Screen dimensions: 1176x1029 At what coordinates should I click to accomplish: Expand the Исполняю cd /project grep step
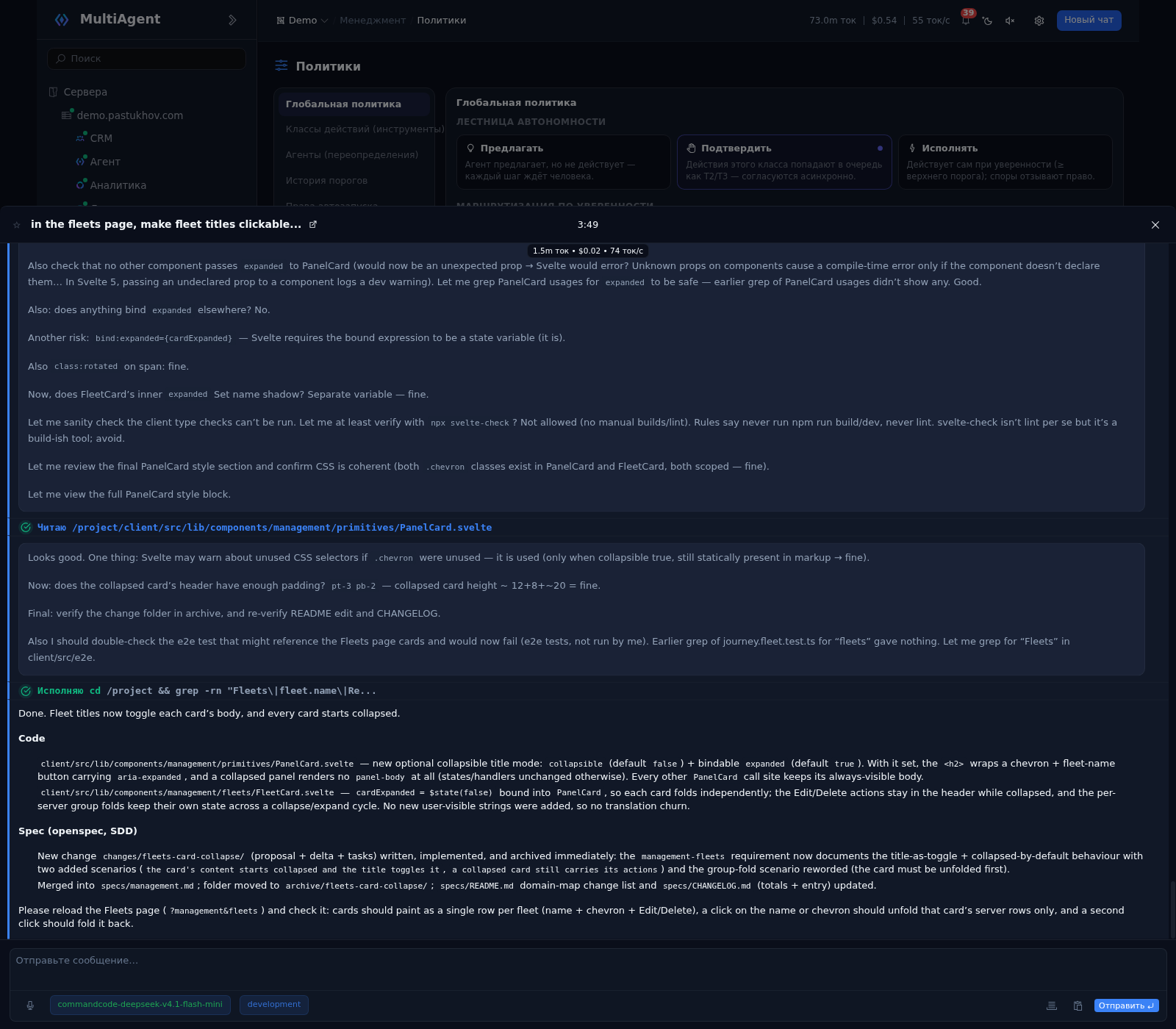tap(207, 691)
